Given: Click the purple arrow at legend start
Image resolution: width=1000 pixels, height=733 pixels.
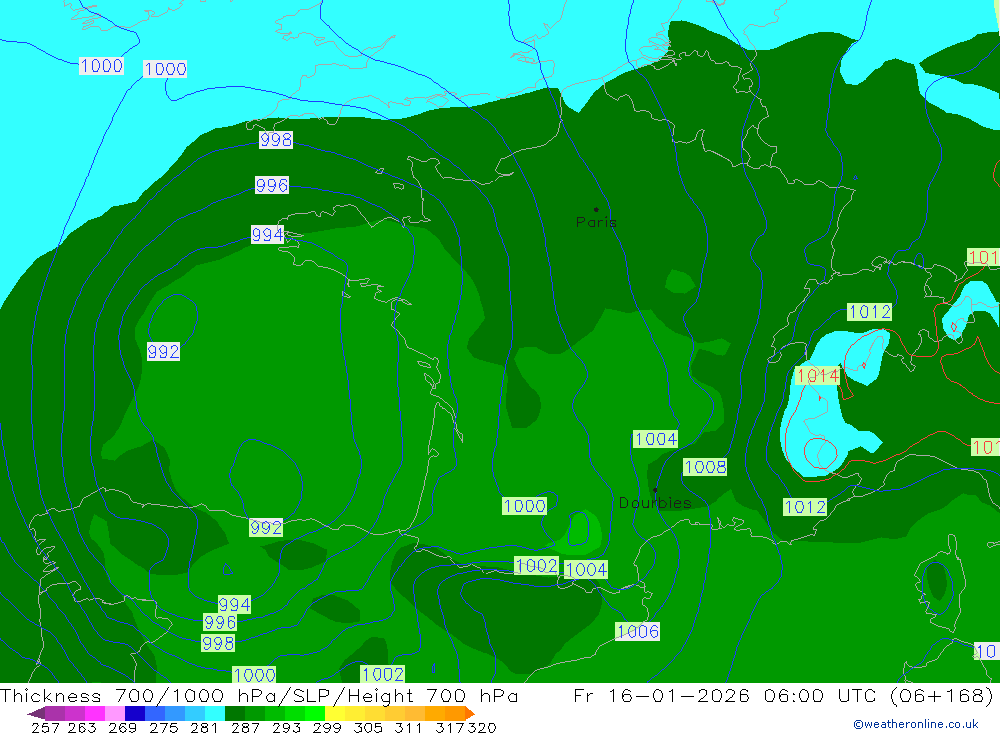Looking at the screenshot, I should click(x=35, y=713).
